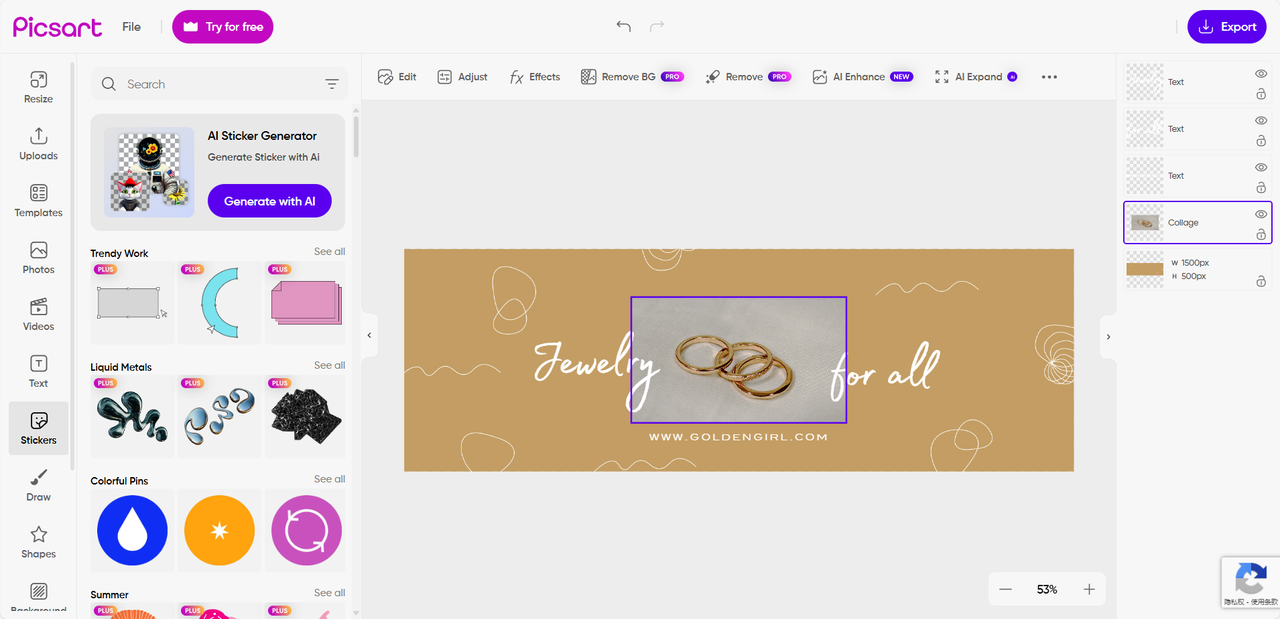Undo the last action
This screenshot has height=619, width=1280.
624,27
